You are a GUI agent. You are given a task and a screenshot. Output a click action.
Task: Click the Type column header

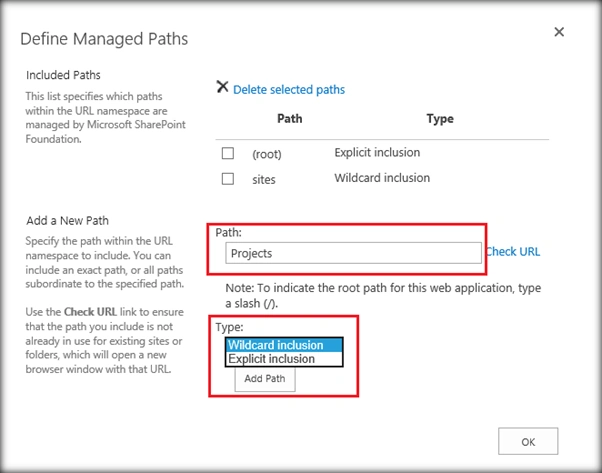[x=440, y=119]
